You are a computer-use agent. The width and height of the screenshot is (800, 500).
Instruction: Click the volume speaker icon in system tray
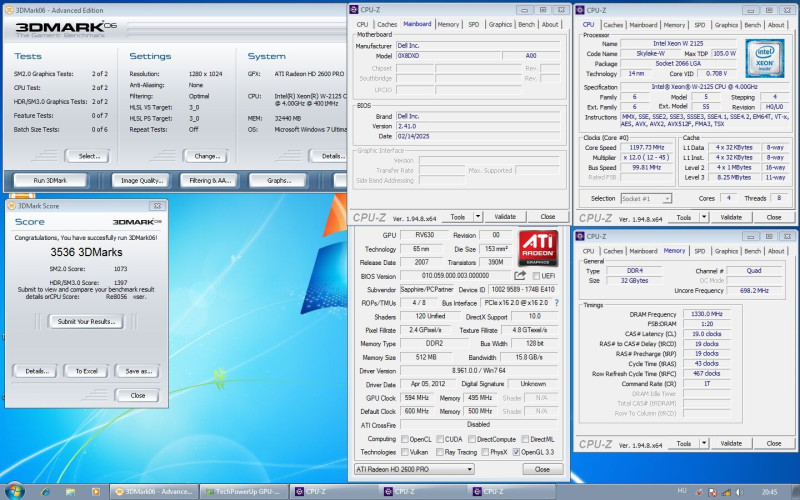[x=740, y=491]
